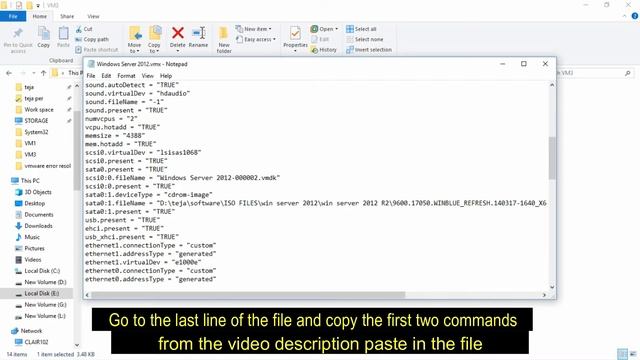Click the Cut scissors icon

[x=79, y=29]
